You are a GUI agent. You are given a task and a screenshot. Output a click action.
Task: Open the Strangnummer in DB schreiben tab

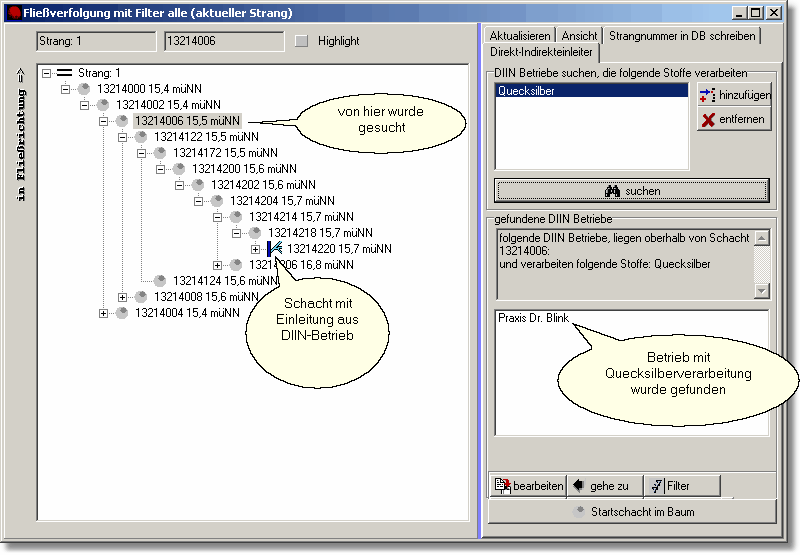(682, 36)
